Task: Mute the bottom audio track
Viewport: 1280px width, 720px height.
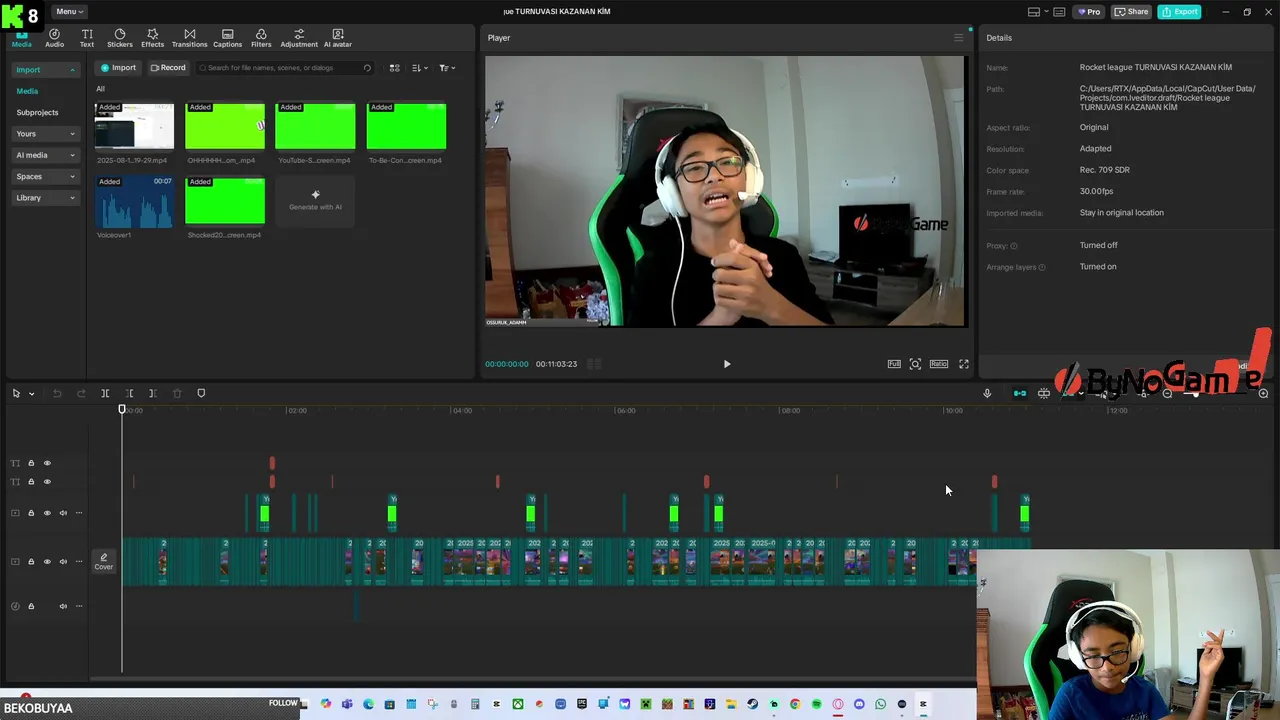Action: 63,606
